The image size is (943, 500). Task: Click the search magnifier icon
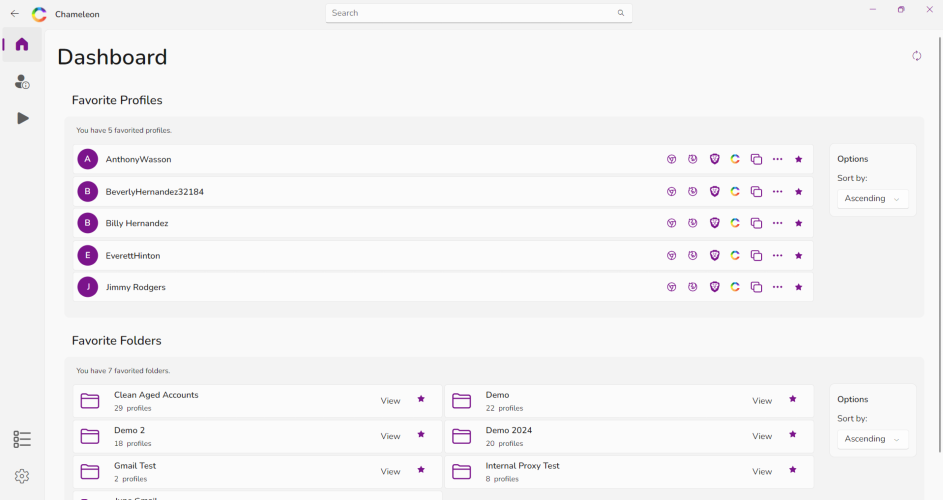pos(621,13)
